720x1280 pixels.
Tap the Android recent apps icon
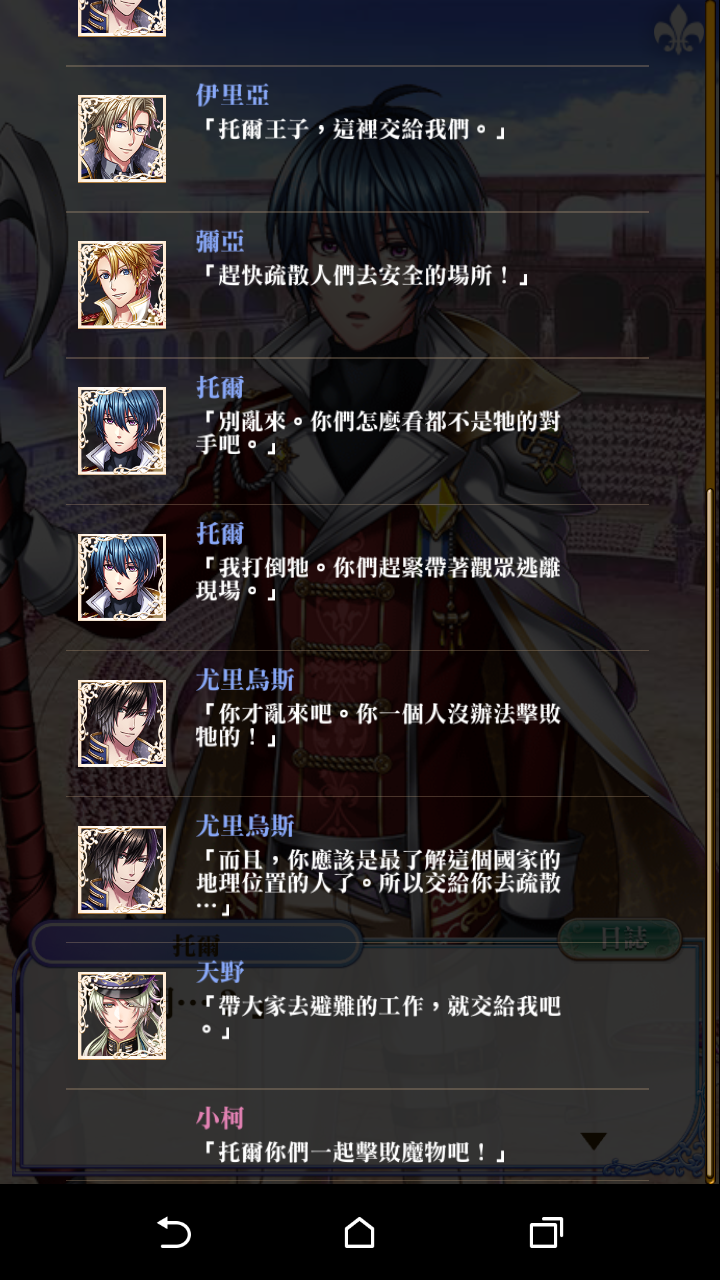tap(546, 1232)
